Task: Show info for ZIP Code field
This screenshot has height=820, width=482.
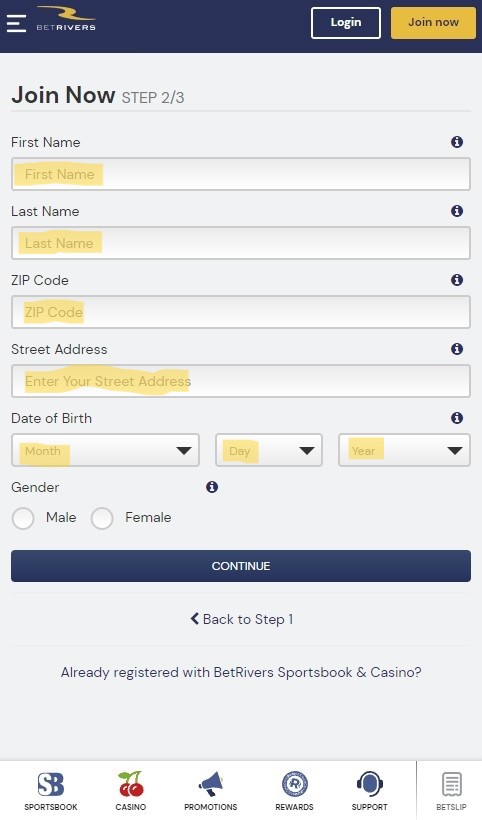Action: click(457, 280)
